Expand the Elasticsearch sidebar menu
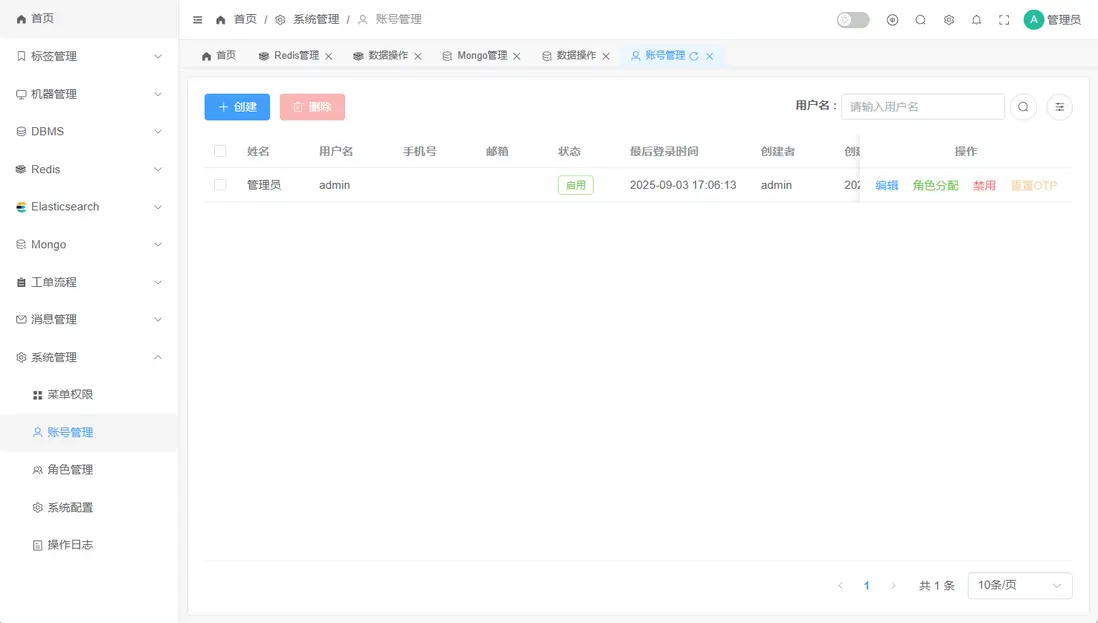The image size is (1098, 623). point(89,206)
